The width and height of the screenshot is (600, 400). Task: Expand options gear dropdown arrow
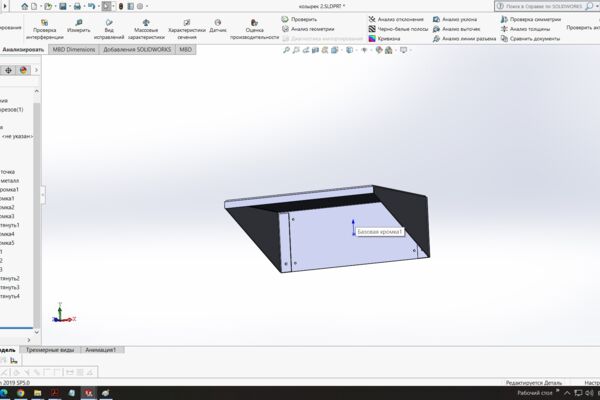coord(147,6)
